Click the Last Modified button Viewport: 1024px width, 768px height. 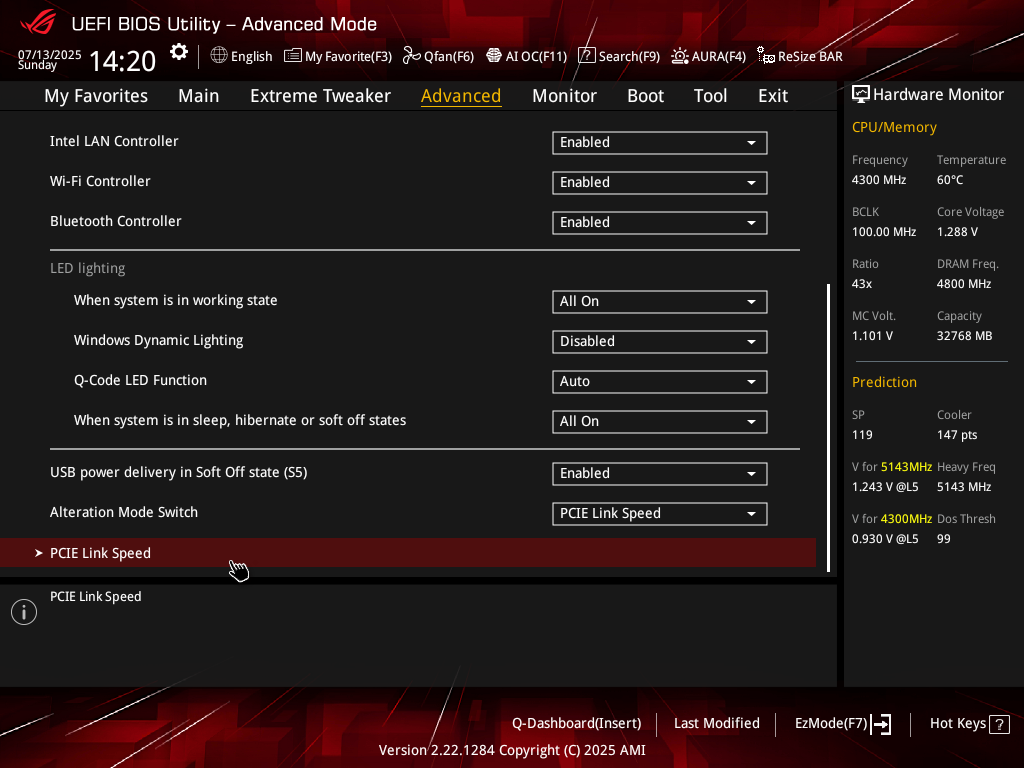tap(716, 724)
